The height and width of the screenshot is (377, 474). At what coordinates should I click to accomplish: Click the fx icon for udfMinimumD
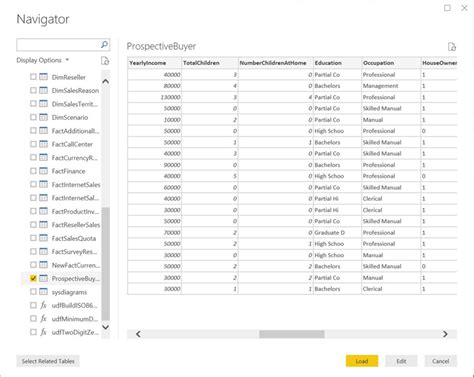(43, 318)
